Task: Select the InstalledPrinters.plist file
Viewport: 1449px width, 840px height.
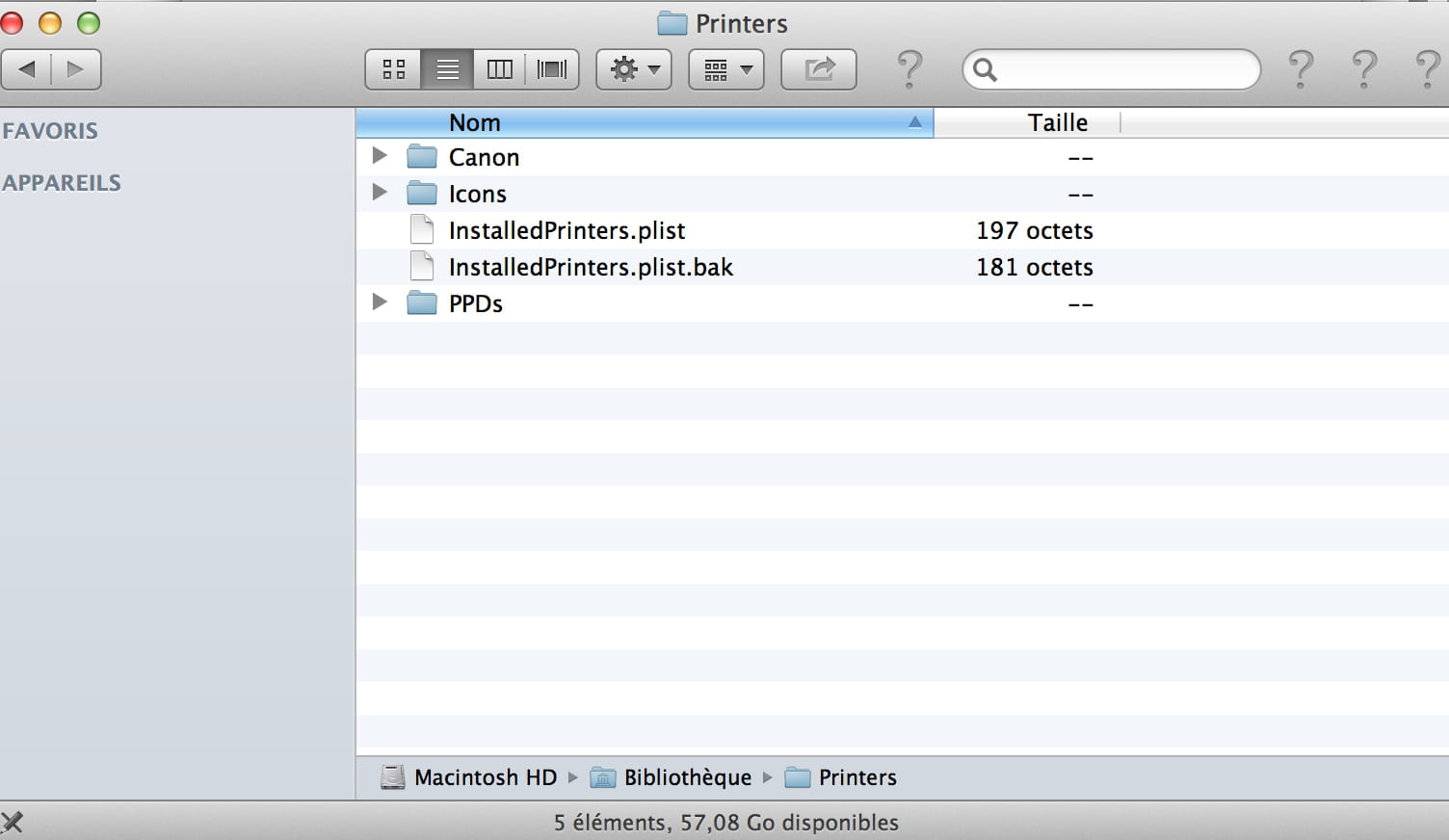Action: coord(566,230)
